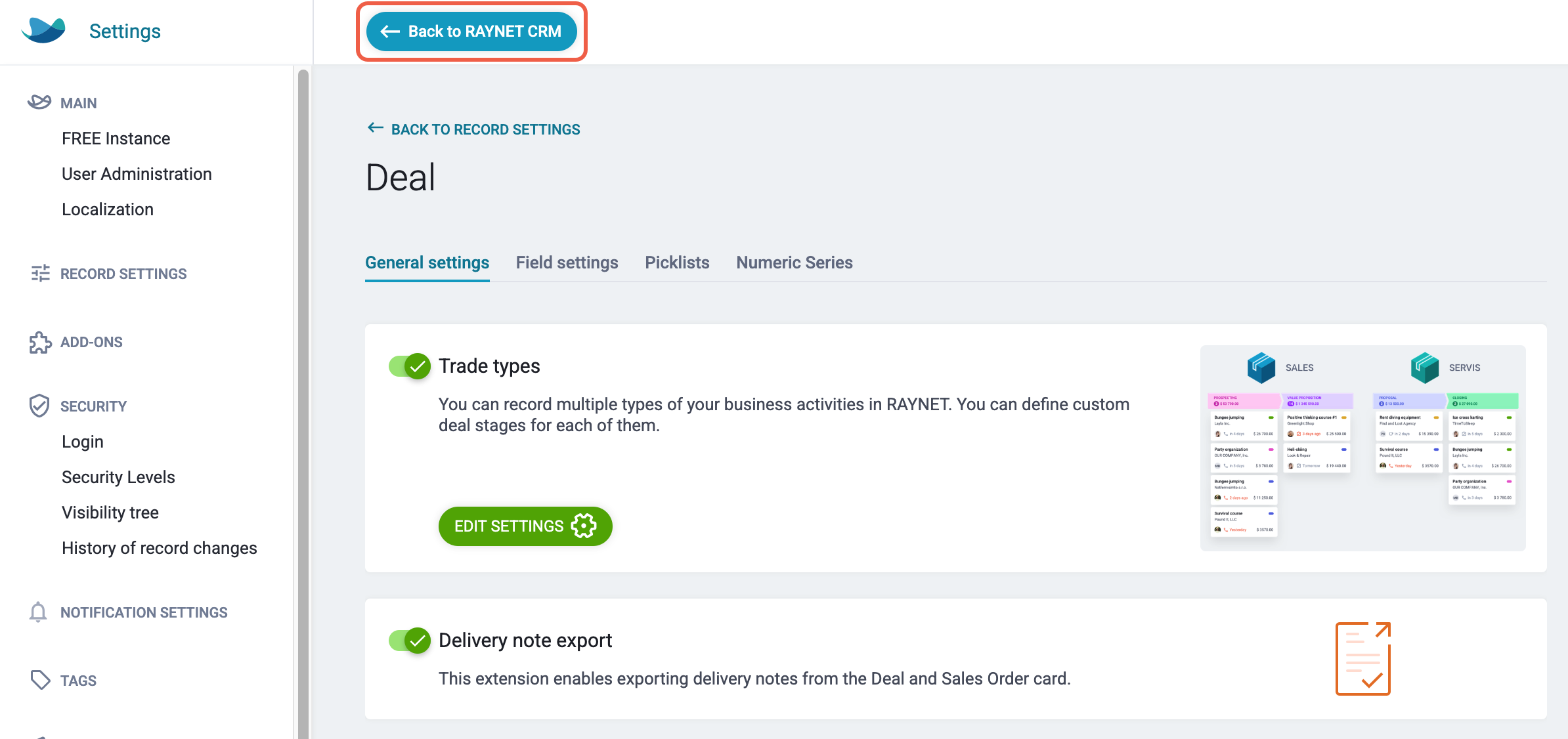Click the Settings title text
1568x739 pixels.
coord(125,31)
